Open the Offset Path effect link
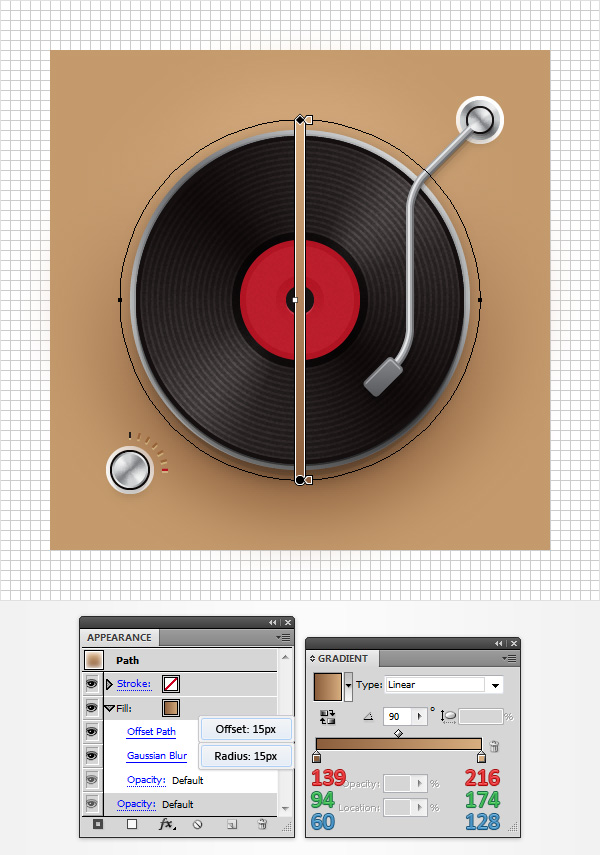Image resolution: width=600 pixels, height=855 pixels. [151, 732]
